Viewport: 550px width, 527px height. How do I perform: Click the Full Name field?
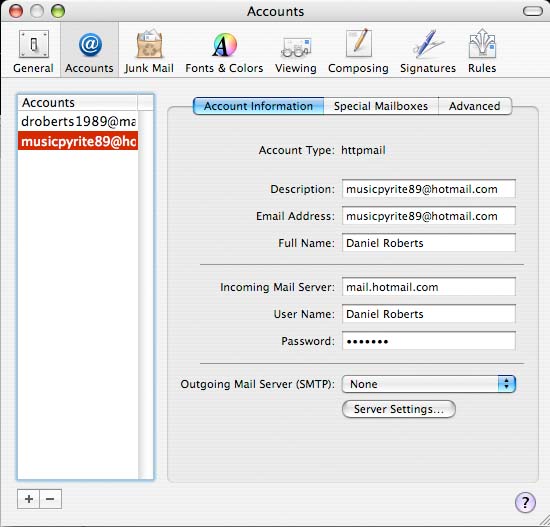tap(429, 243)
